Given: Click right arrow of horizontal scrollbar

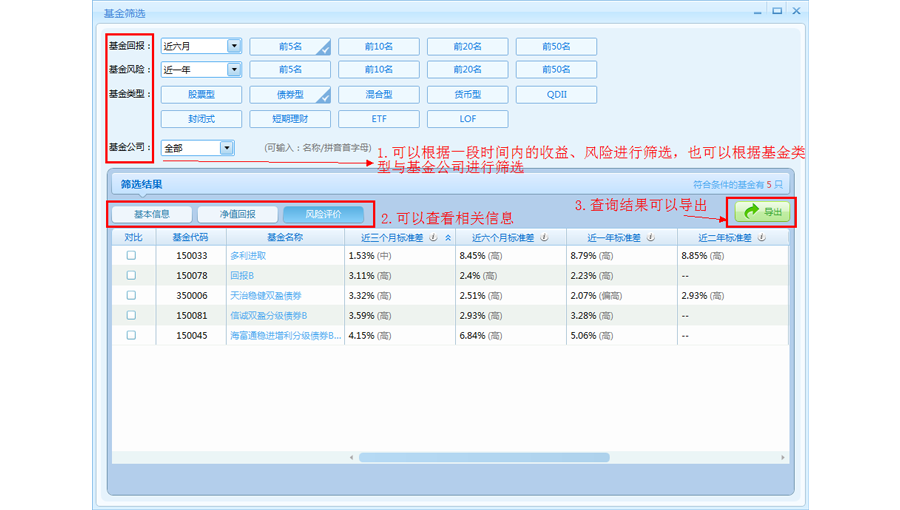Looking at the screenshot, I should [x=783, y=458].
